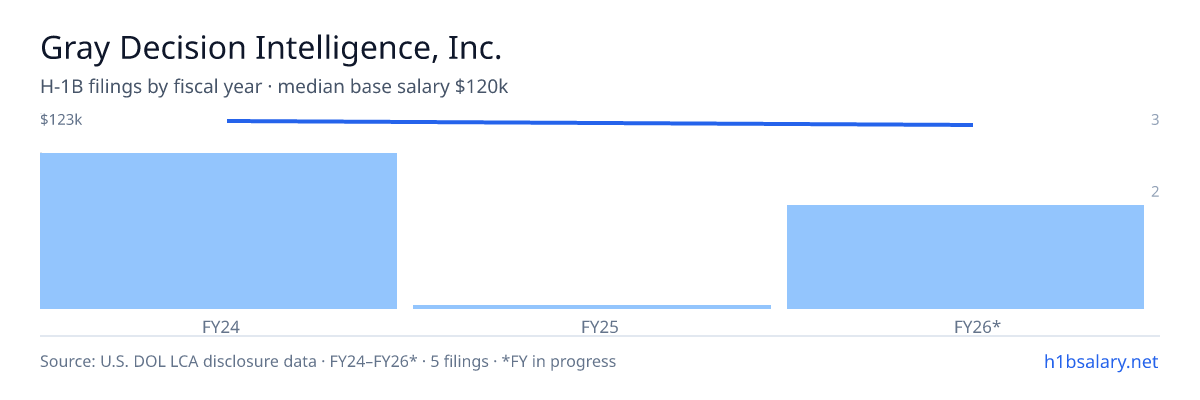1200x400 pixels.
Task: Open the h1bsalary.net link
Action: [x=1100, y=362]
